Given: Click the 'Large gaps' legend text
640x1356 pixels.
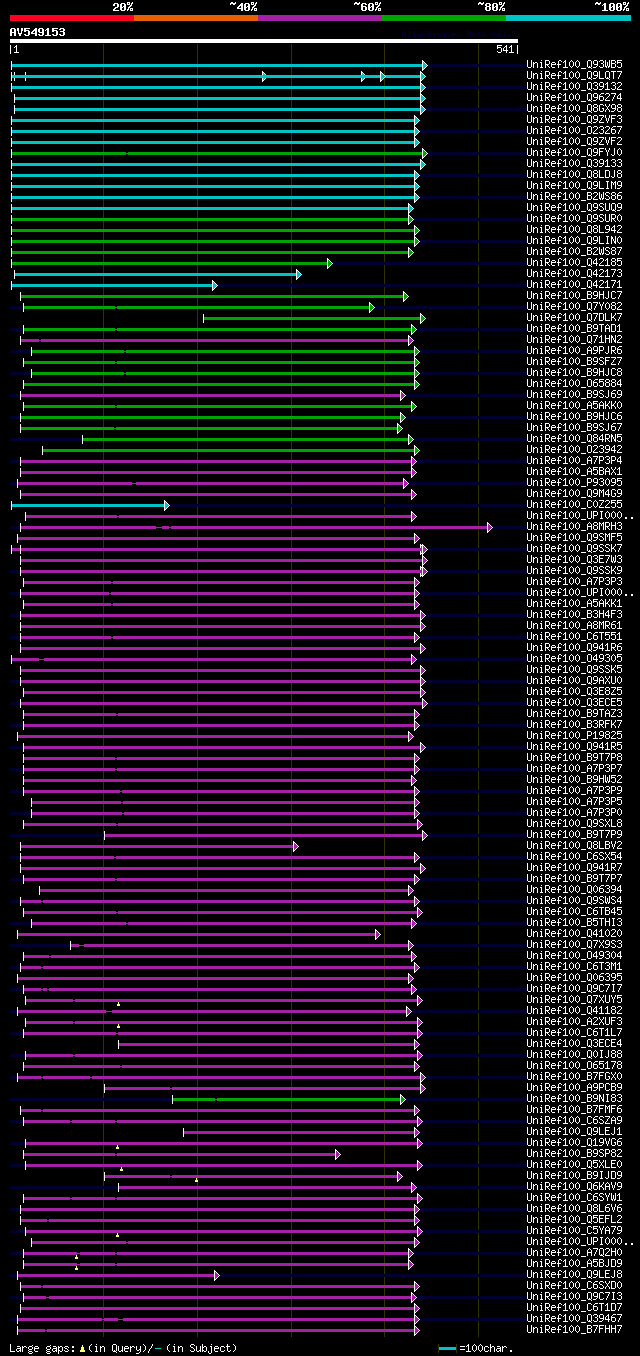Looking at the screenshot, I should click(43, 1348).
